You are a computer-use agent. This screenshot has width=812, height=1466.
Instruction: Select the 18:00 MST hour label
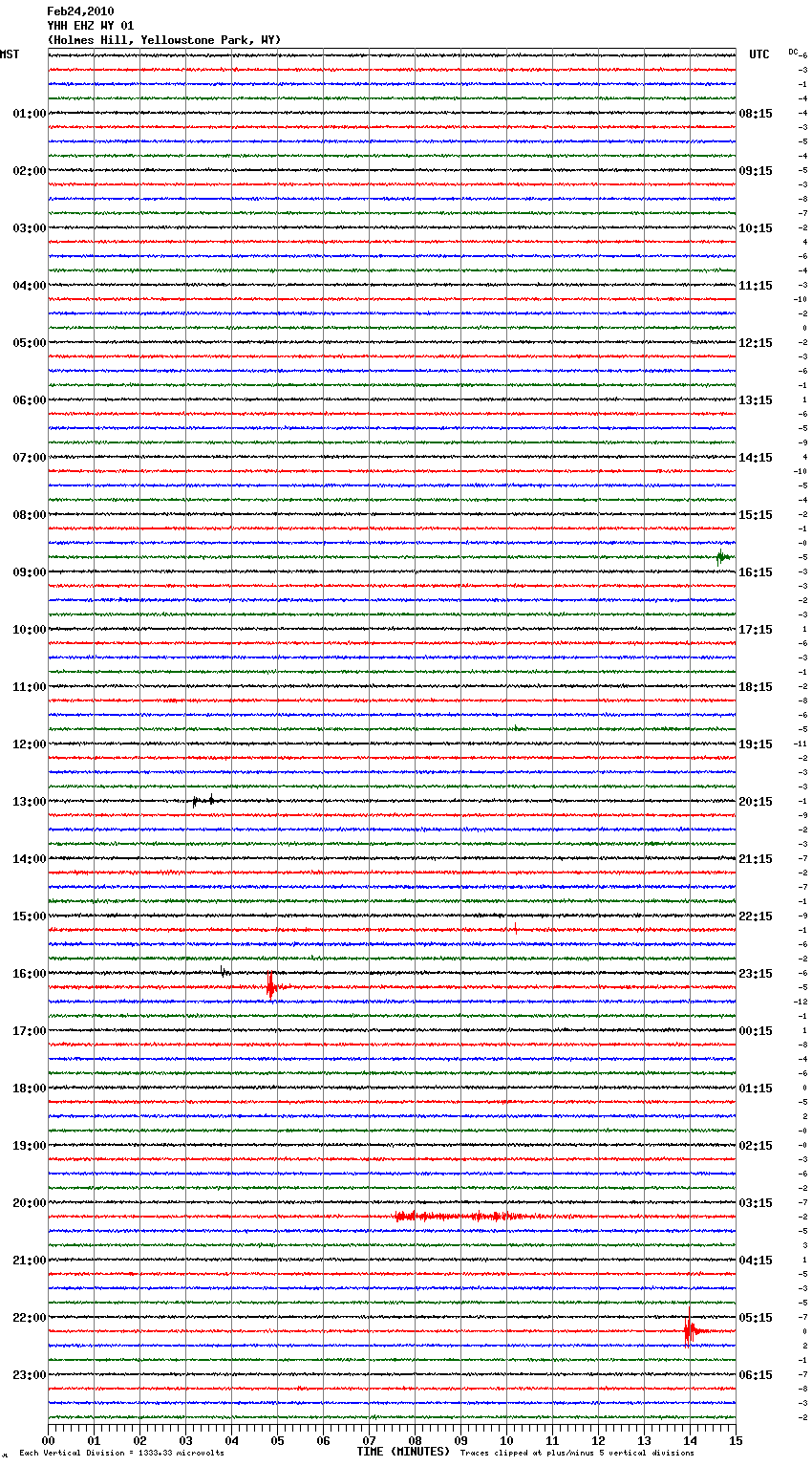[30, 1089]
